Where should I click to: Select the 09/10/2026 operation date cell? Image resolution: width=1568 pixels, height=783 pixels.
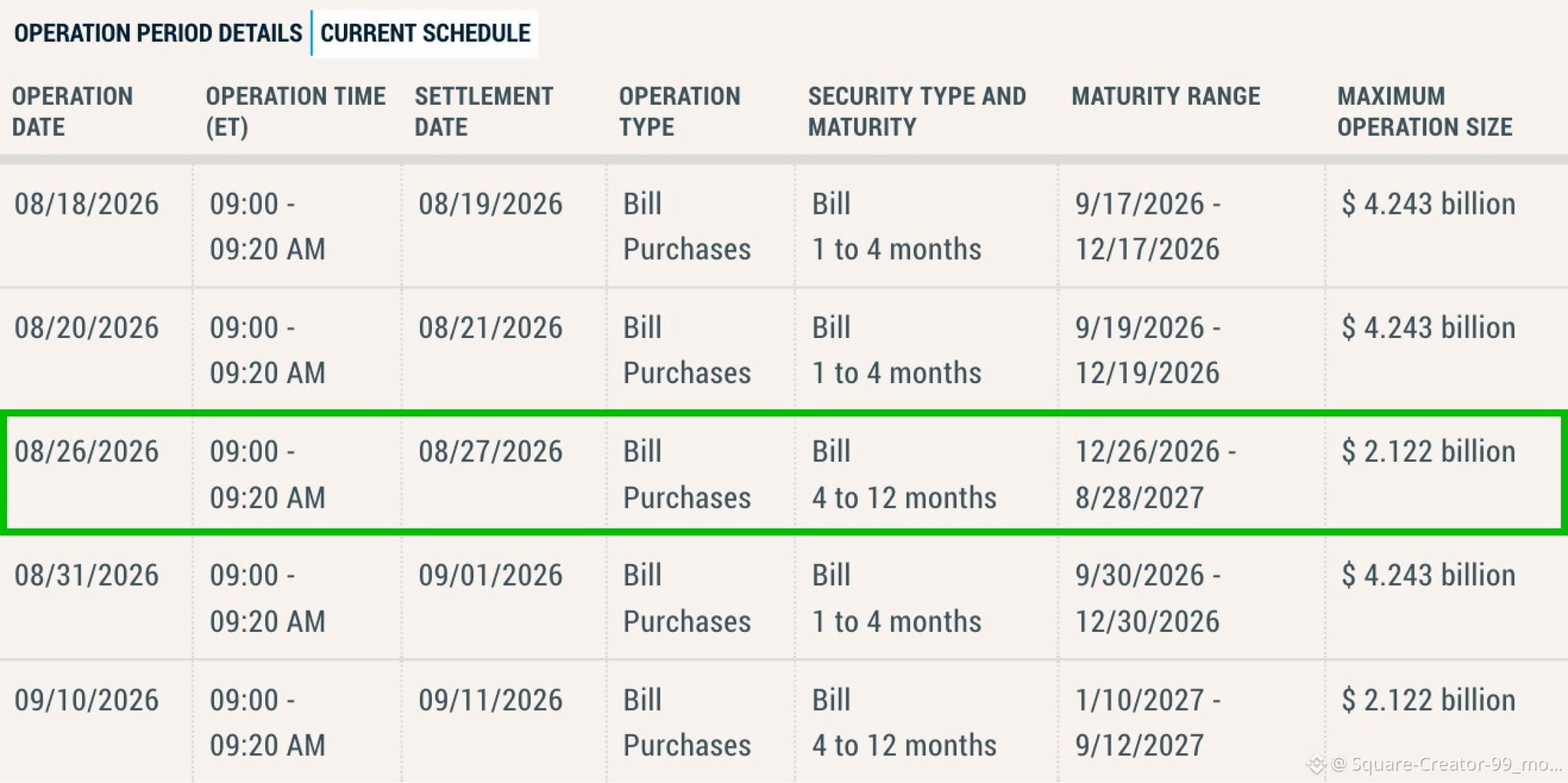click(x=87, y=700)
